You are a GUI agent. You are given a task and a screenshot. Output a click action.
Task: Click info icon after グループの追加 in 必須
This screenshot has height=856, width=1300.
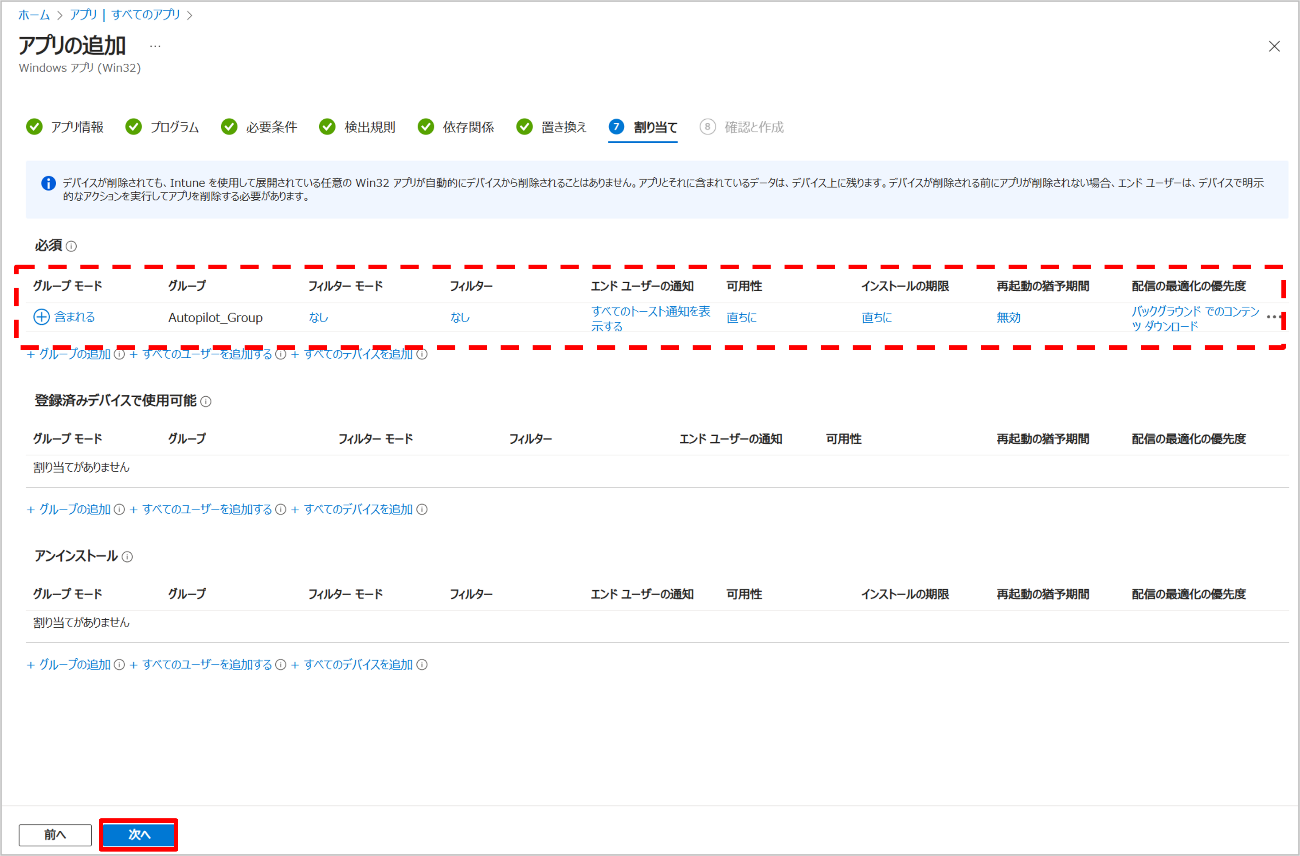[x=120, y=354]
